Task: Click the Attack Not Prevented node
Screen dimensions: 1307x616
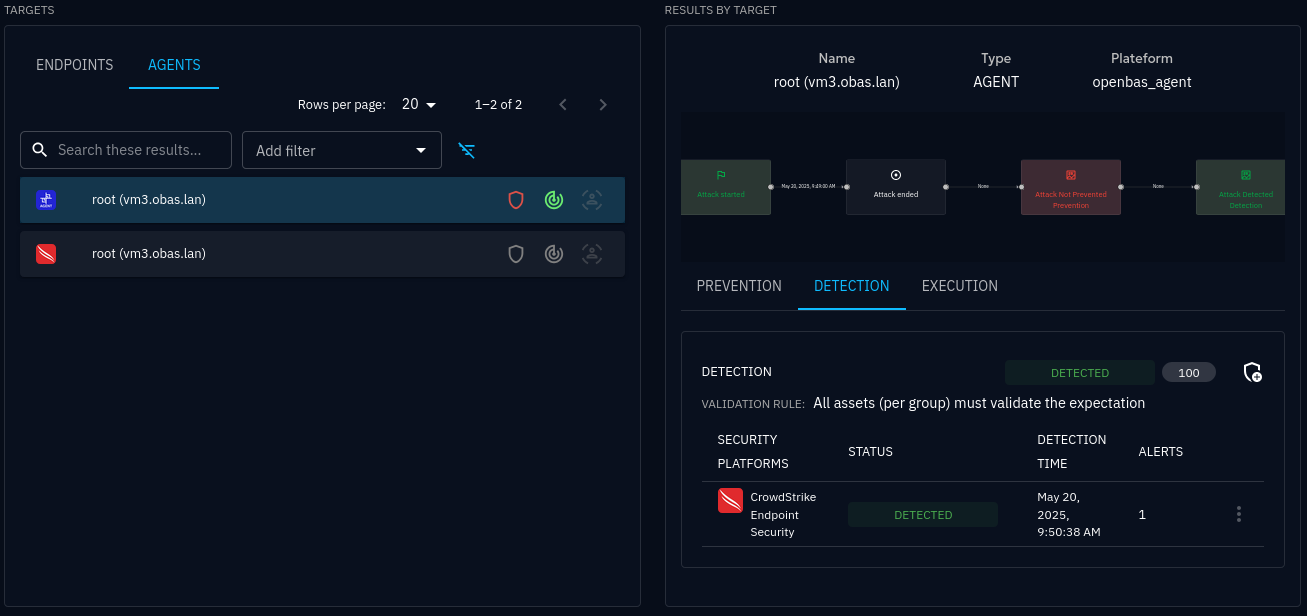Action: pos(1070,187)
